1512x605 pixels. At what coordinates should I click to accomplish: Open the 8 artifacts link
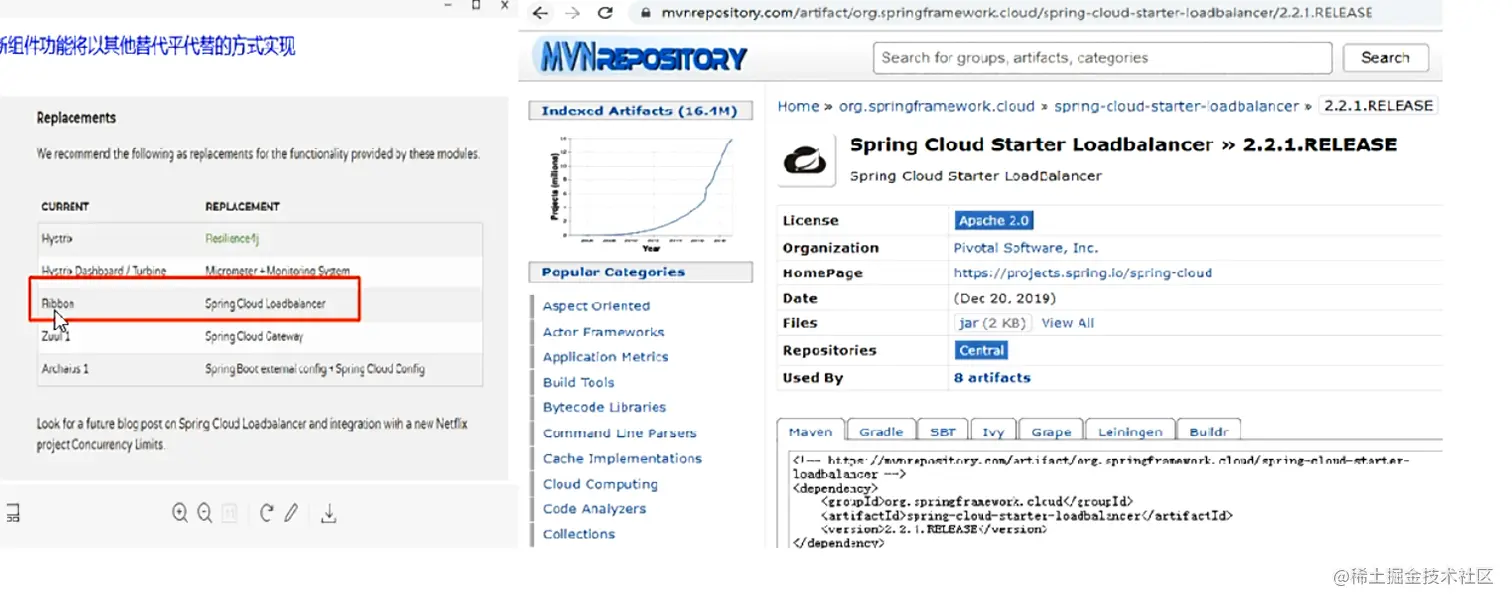coord(992,378)
